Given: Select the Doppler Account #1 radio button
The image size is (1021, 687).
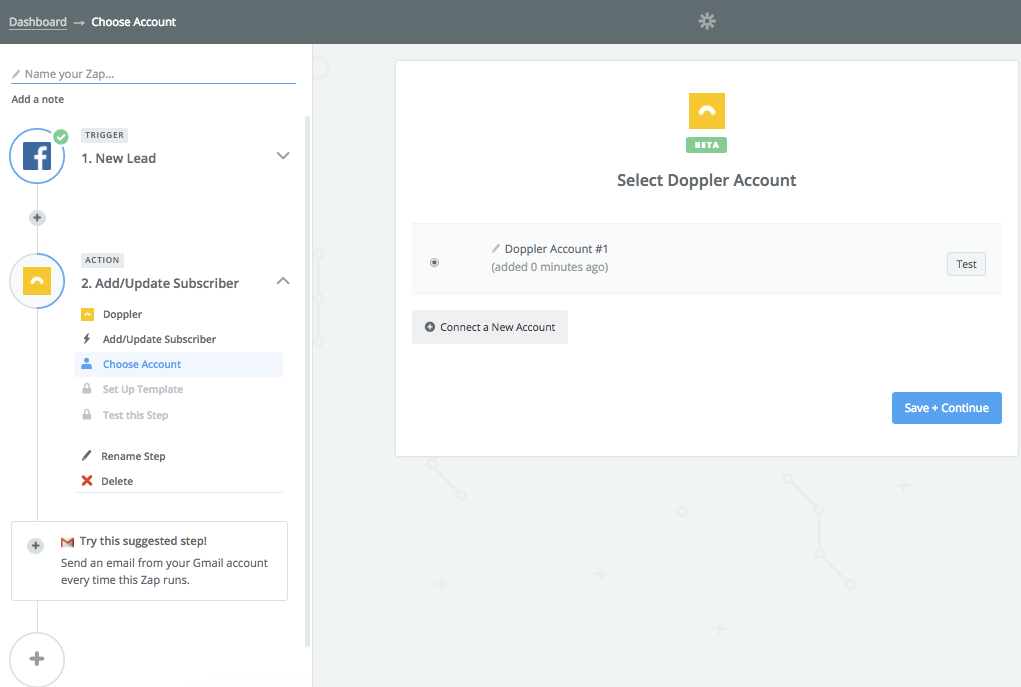Looking at the screenshot, I should click(x=434, y=262).
